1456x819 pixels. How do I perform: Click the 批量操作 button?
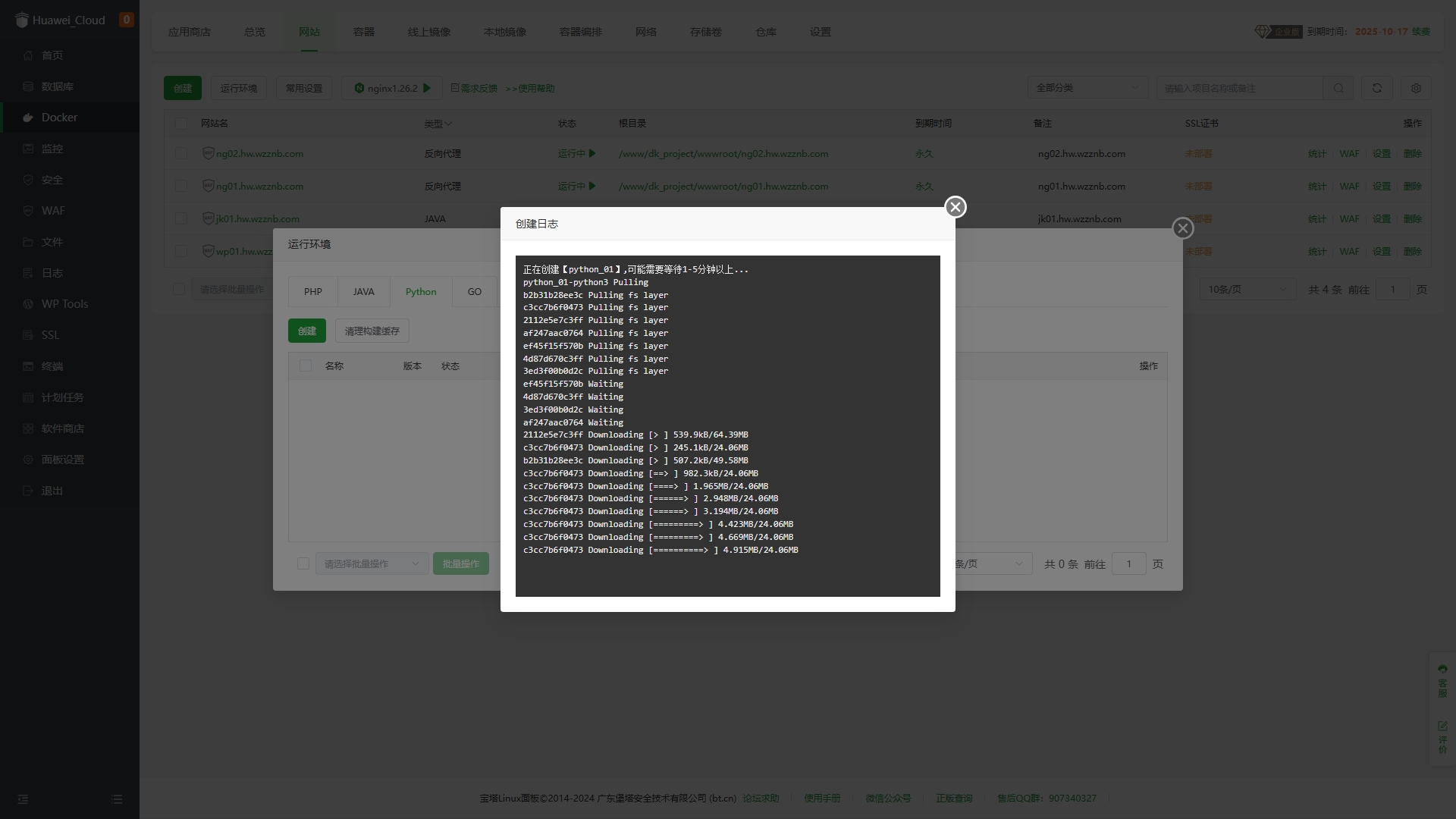click(461, 563)
